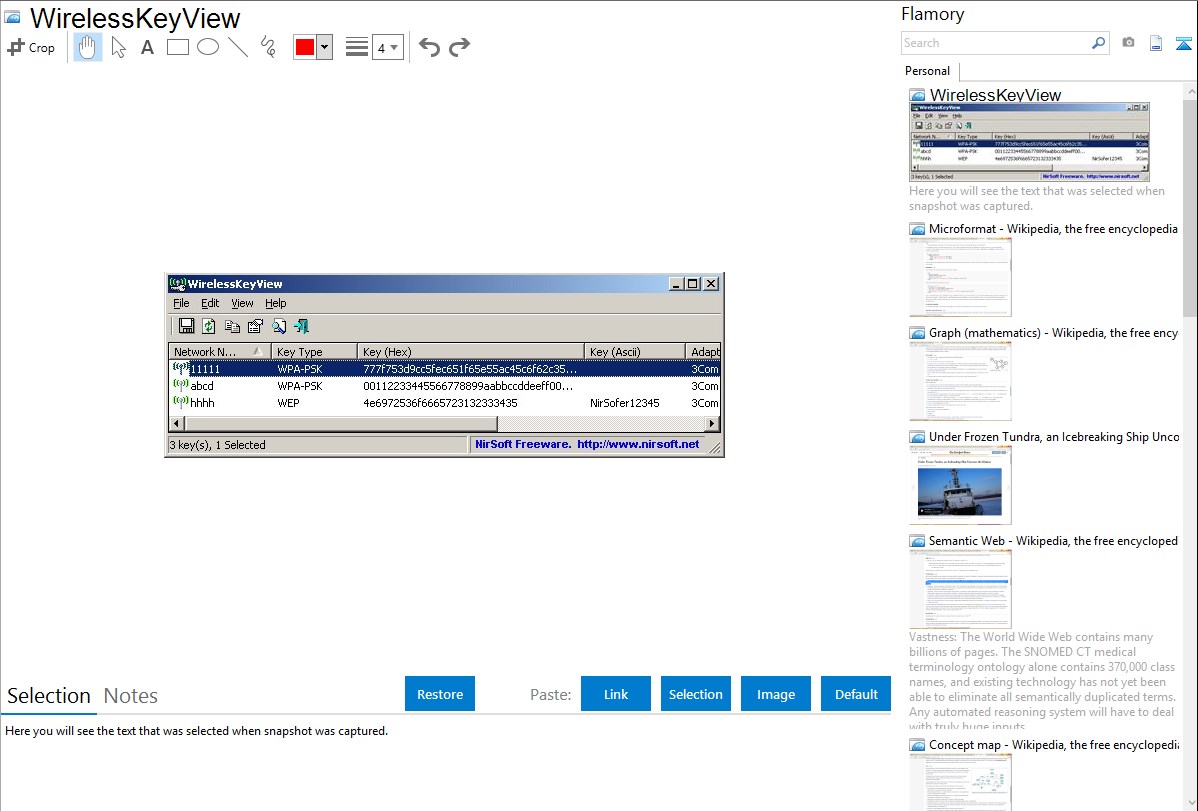Switch to the Personal tab
This screenshot has width=1198, height=811.
[928, 70]
